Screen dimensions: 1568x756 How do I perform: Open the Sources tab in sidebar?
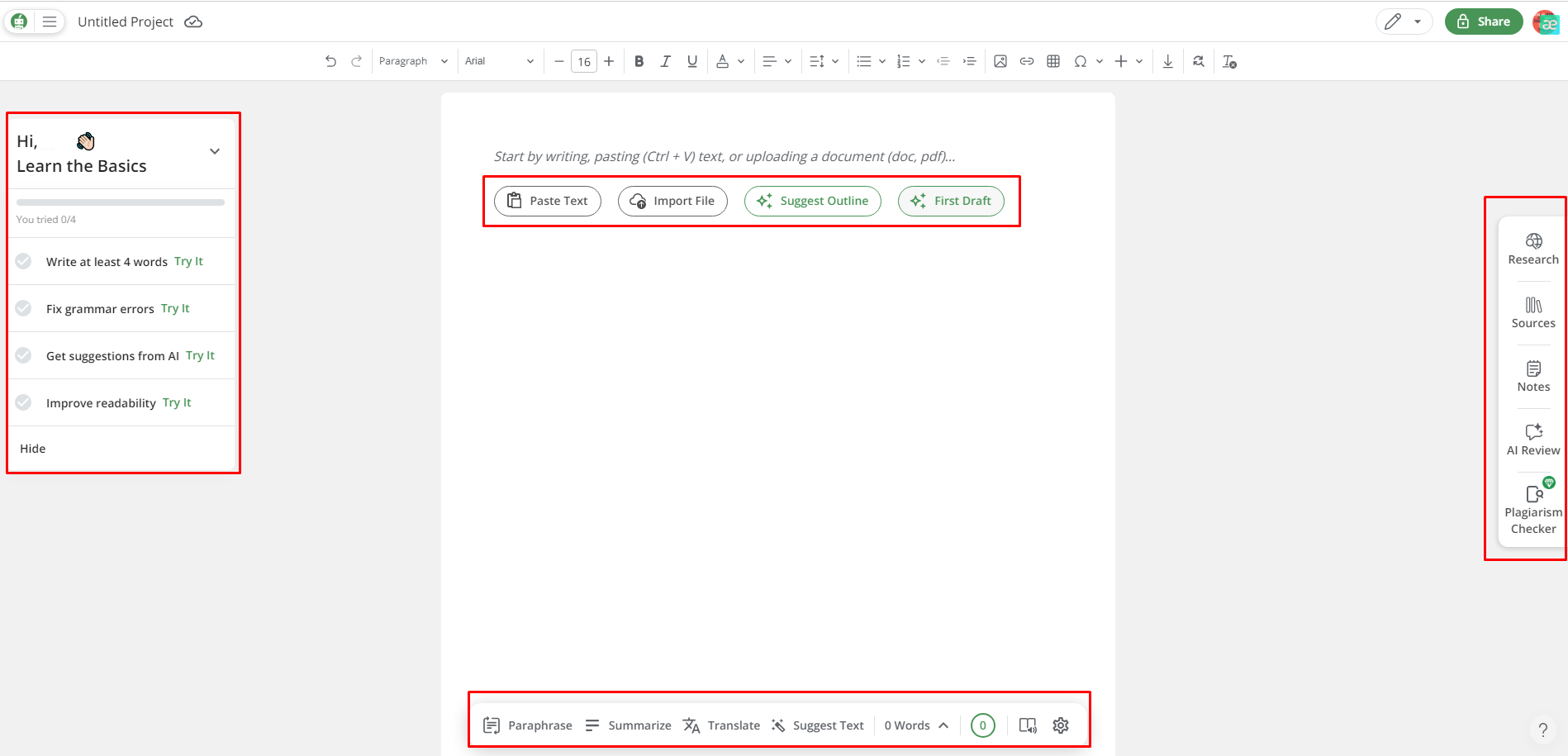pos(1533,312)
